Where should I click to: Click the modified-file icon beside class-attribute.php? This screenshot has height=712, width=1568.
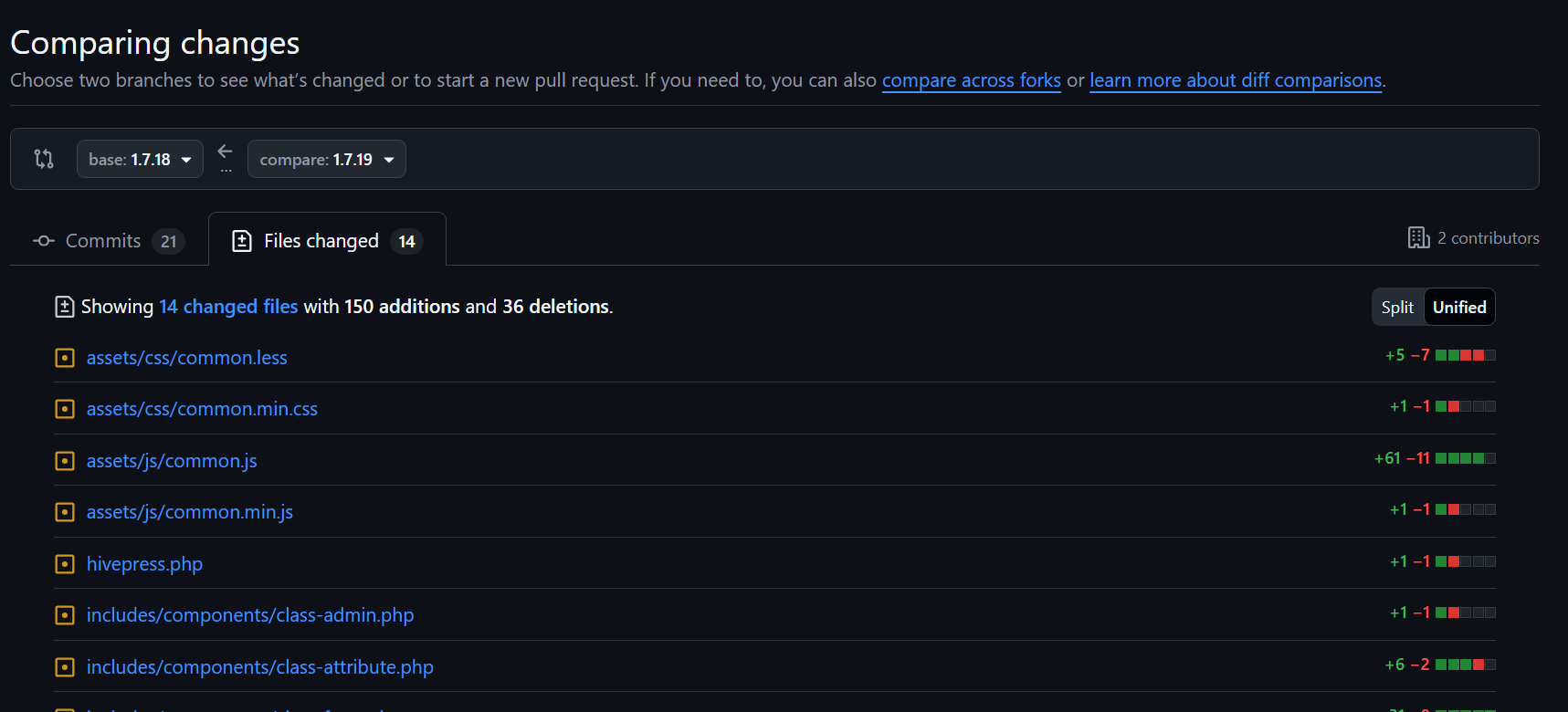click(65, 667)
